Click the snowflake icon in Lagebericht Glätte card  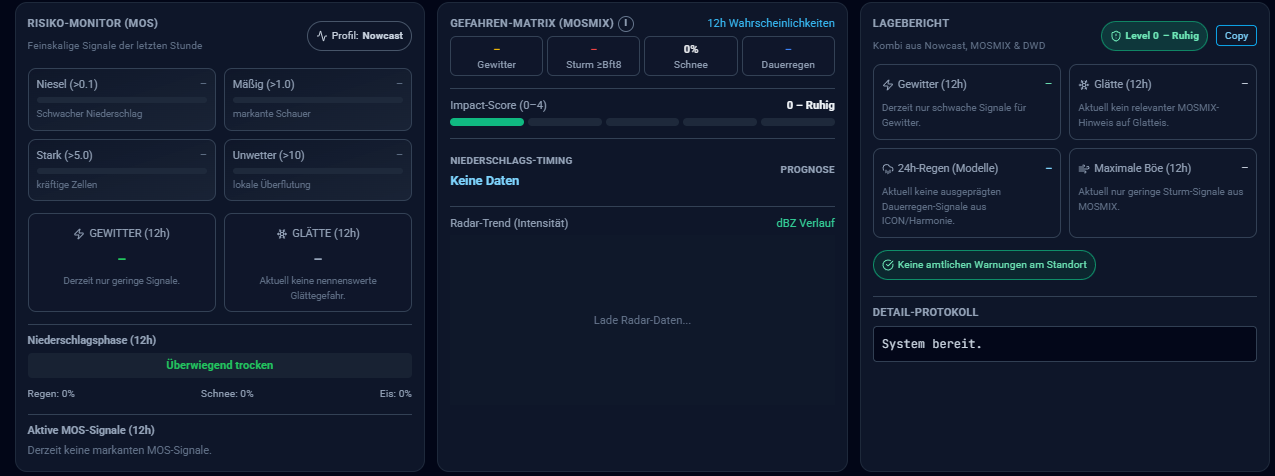1083,84
